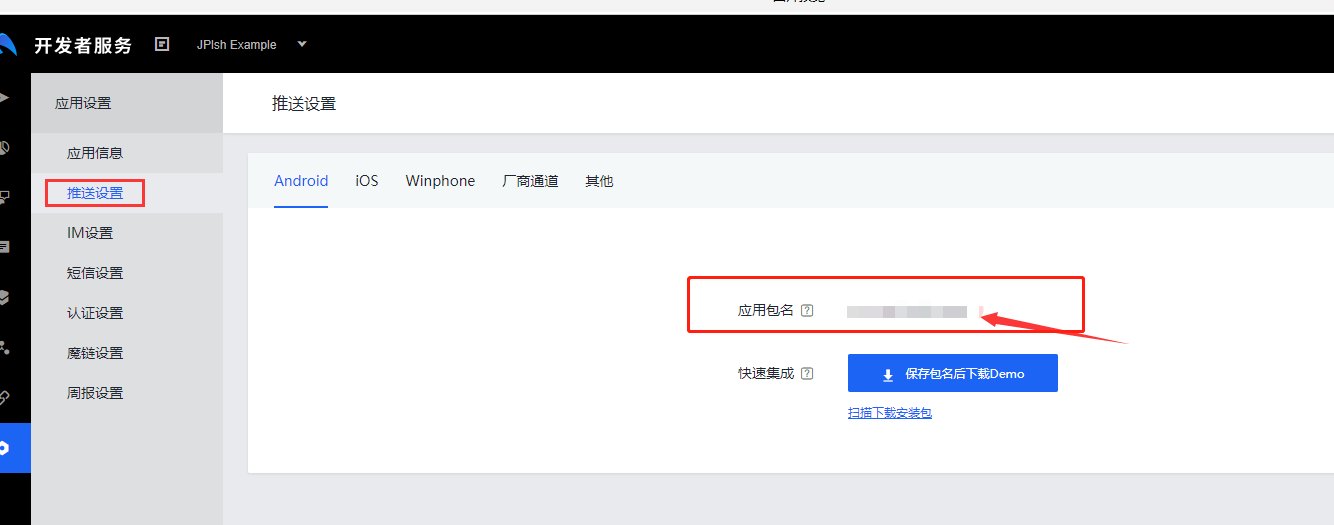Click the 推送设置 page heading
The height and width of the screenshot is (525, 1334).
click(304, 103)
